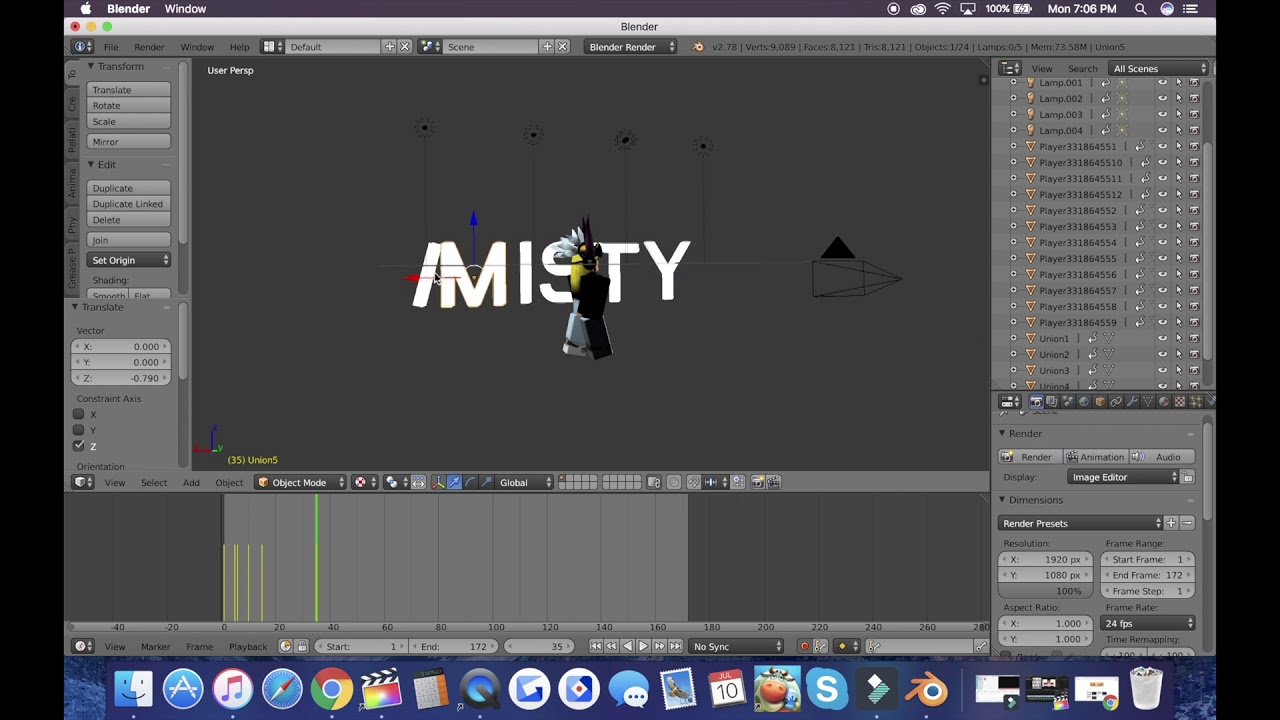Click the Join button

(x=129, y=240)
